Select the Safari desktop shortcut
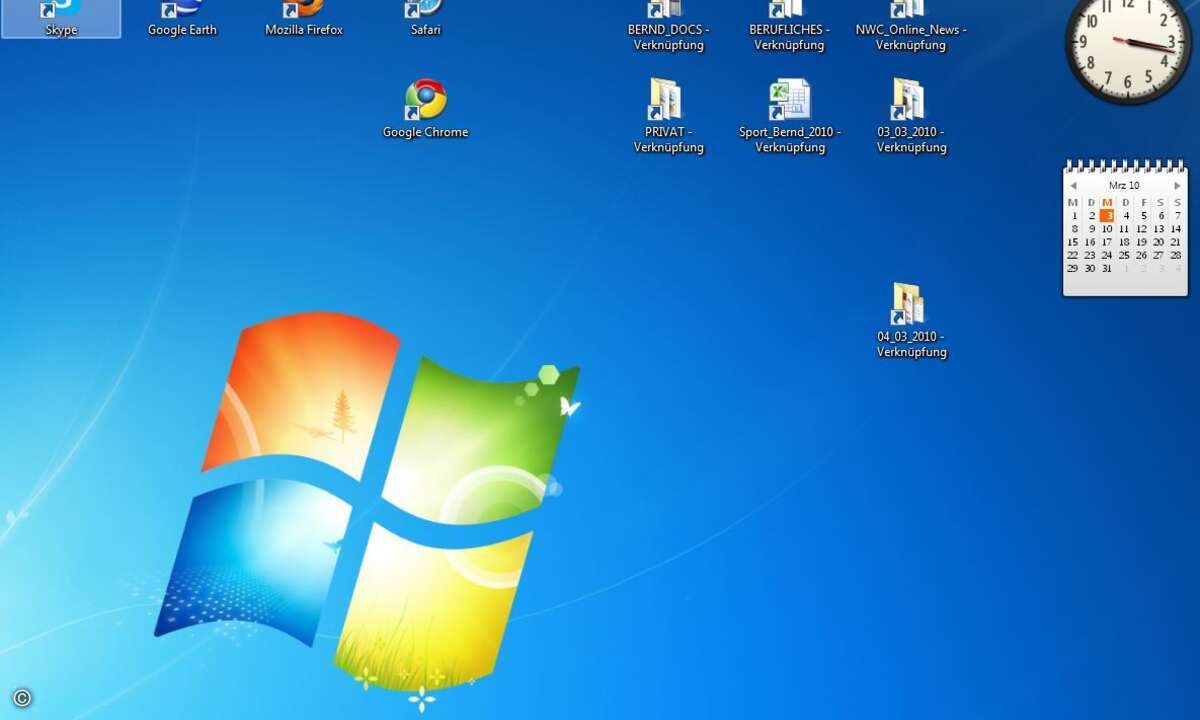This screenshot has height=720, width=1200. click(425, 19)
